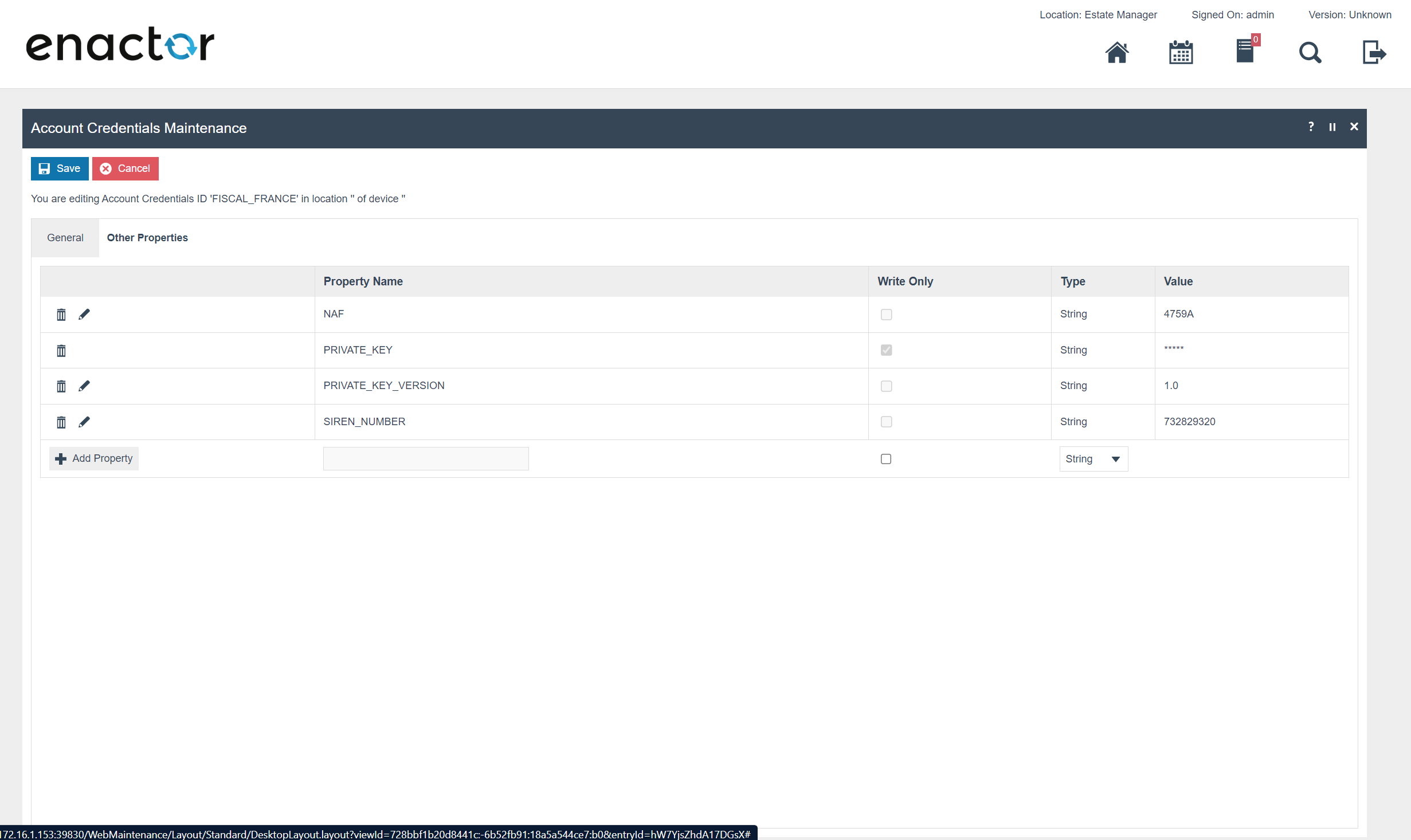Open the notifications list icon
Viewport: 1411px width, 840px height.
pyautogui.click(x=1245, y=52)
